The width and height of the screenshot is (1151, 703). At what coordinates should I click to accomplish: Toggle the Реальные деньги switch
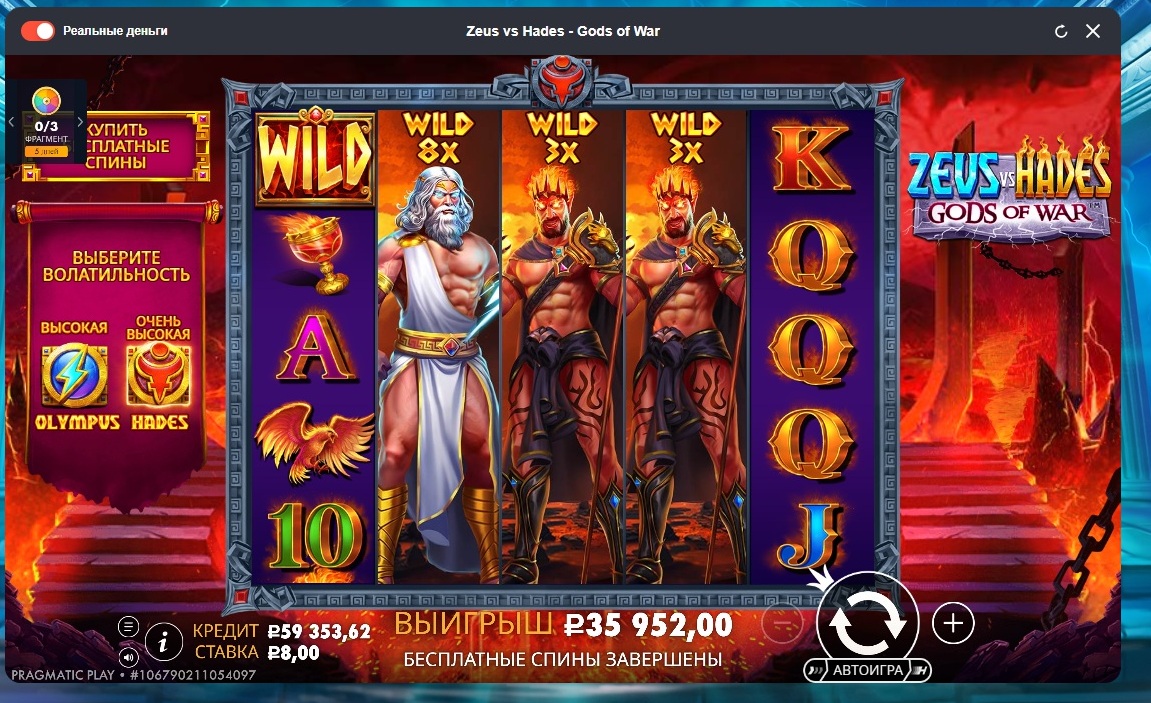(x=37, y=31)
